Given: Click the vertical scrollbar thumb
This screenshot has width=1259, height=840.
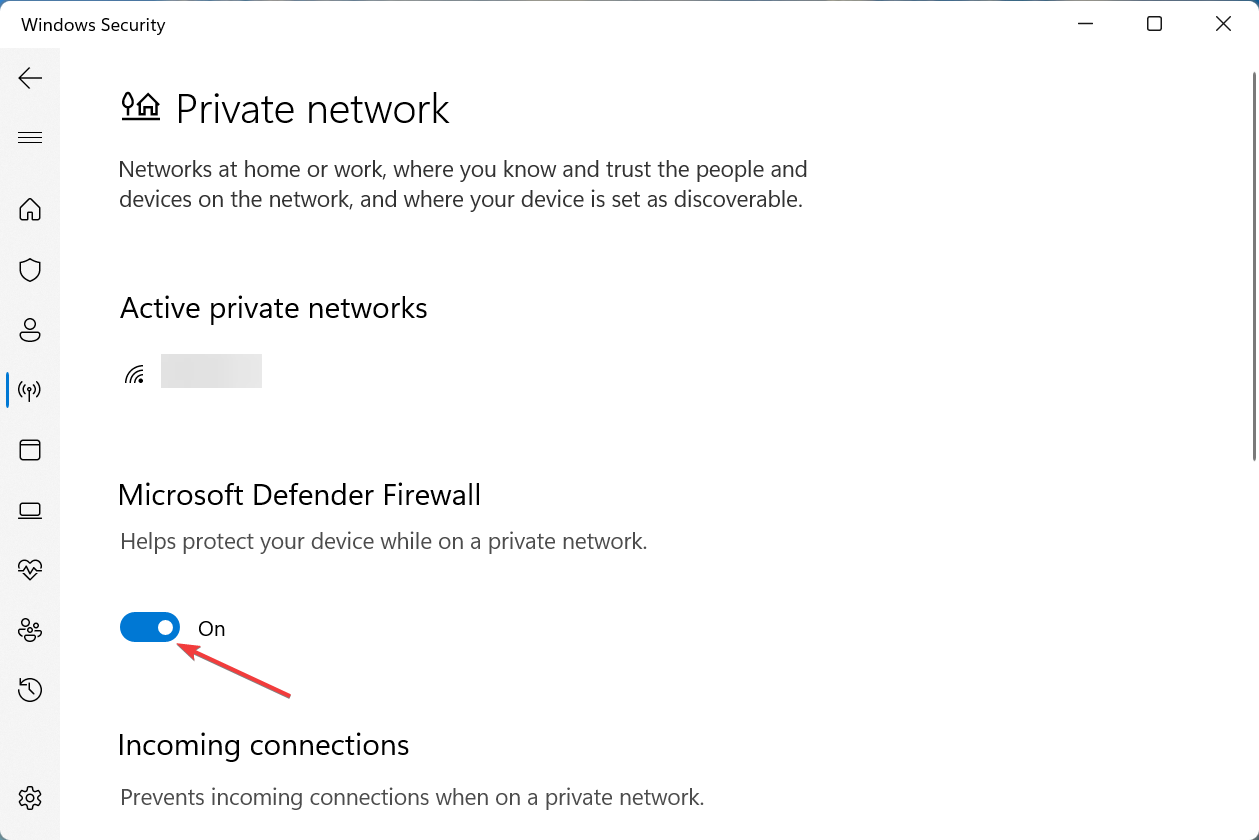Looking at the screenshot, I should [x=1254, y=264].
